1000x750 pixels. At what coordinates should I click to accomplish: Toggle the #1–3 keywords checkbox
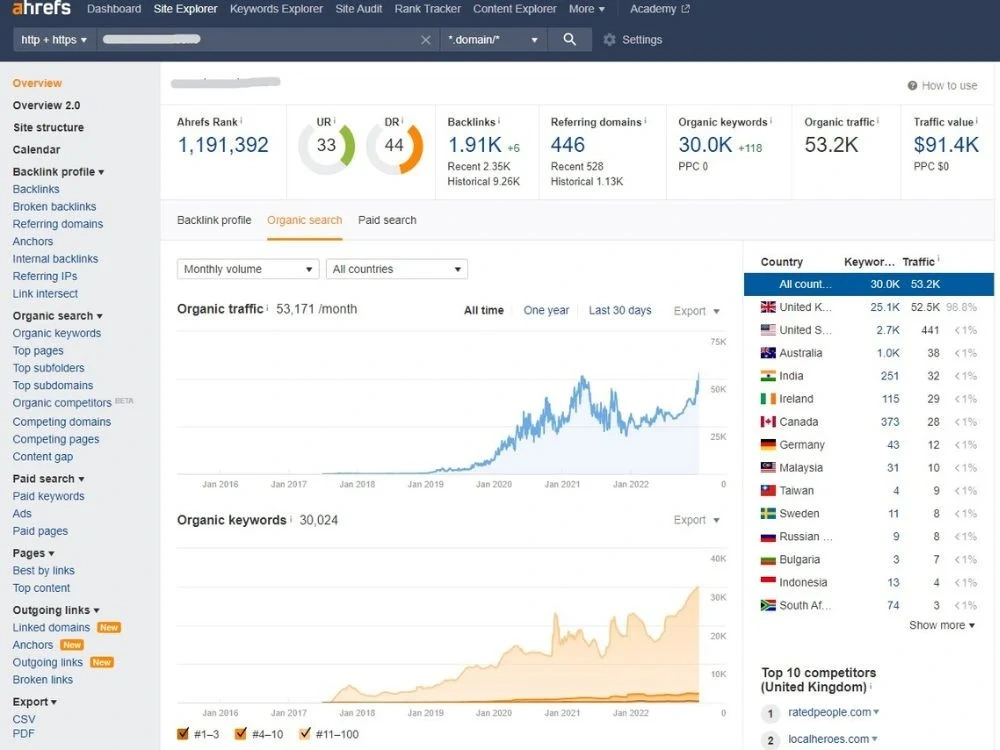183,733
